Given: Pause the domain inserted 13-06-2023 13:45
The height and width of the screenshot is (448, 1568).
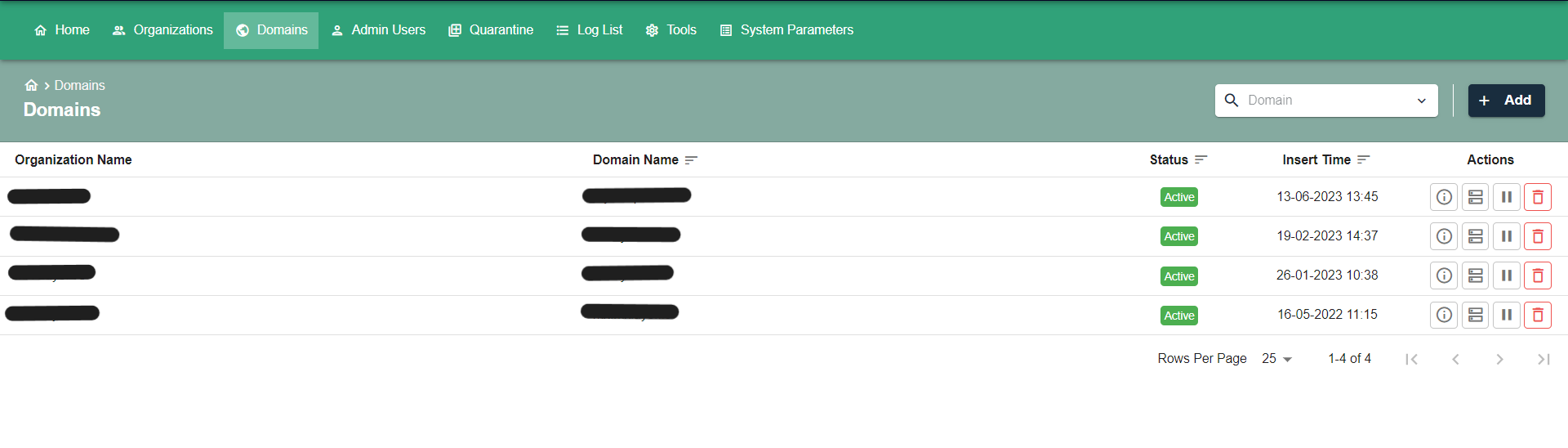Looking at the screenshot, I should 1507,197.
